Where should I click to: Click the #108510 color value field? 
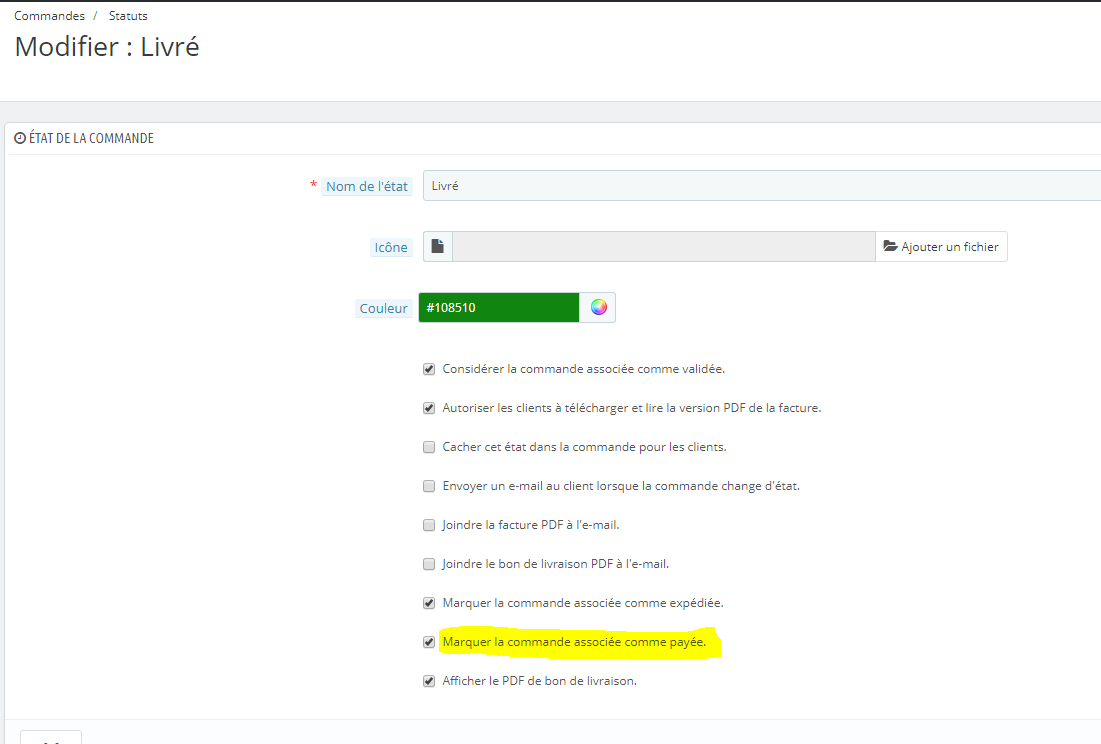[x=499, y=307]
